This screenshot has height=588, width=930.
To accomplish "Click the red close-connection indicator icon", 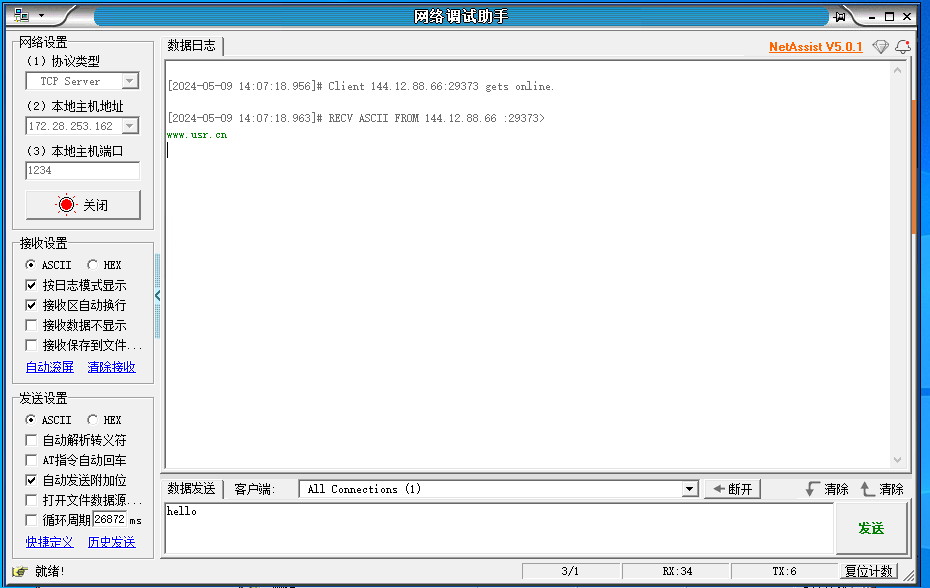I will [x=66, y=205].
